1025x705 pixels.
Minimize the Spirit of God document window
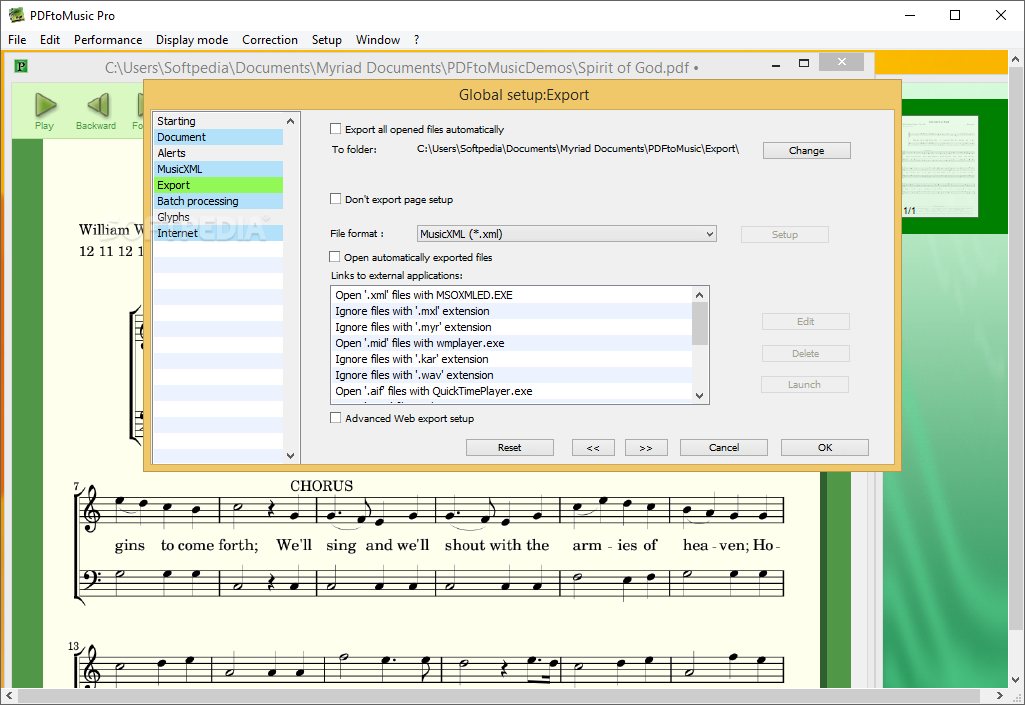coord(776,63)
